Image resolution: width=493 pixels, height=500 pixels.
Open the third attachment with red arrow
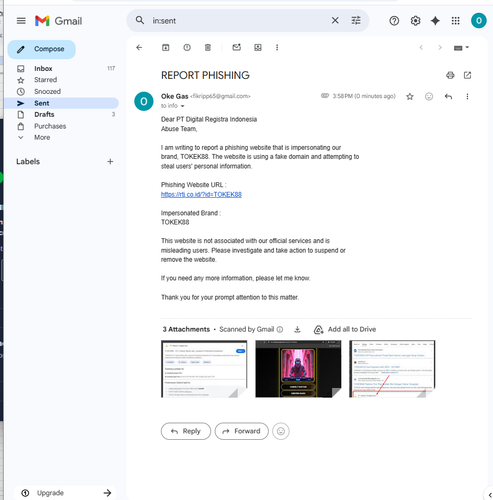(x=392, y=369)
